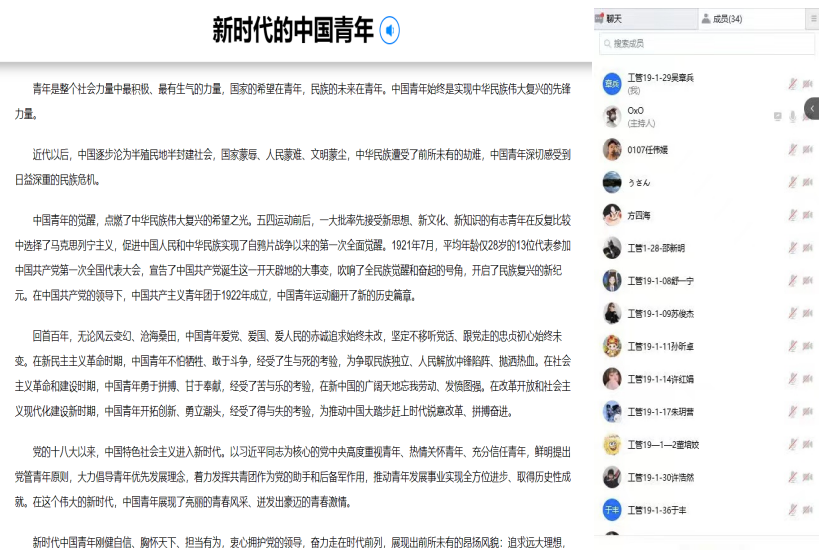Select member name 方四海
Viewport: 826px width, 558px height.
pos(638,216)
